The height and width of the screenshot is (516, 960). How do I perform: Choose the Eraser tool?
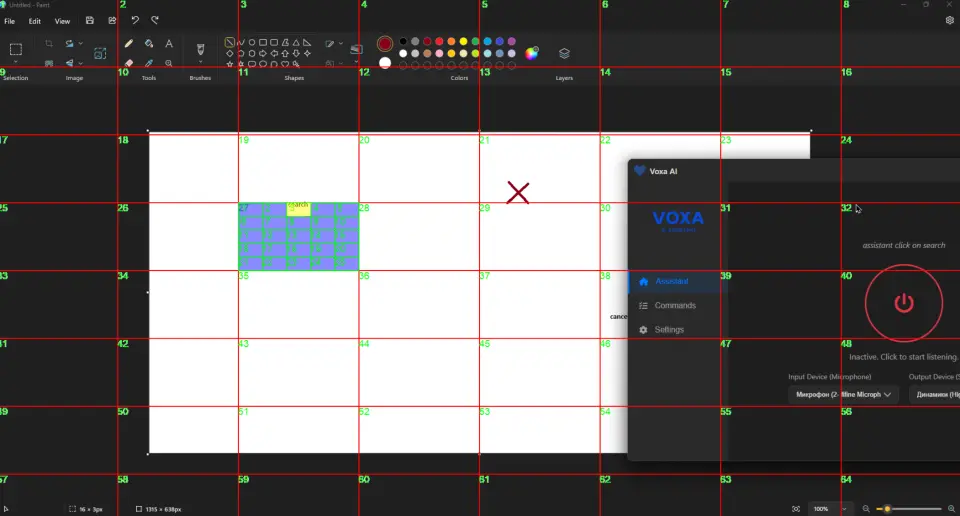click(129, 63)
